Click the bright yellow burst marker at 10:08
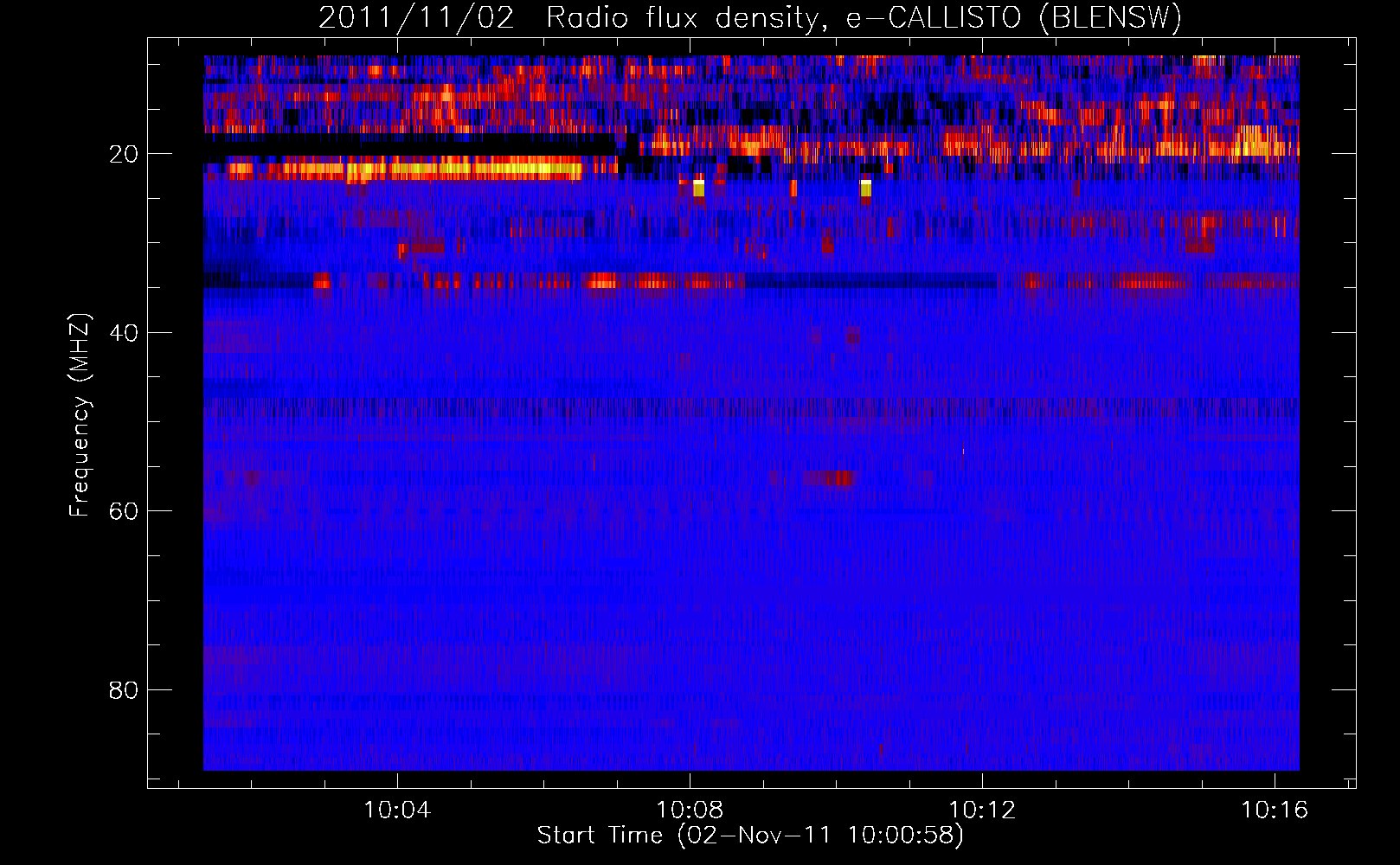 (698, 188)
